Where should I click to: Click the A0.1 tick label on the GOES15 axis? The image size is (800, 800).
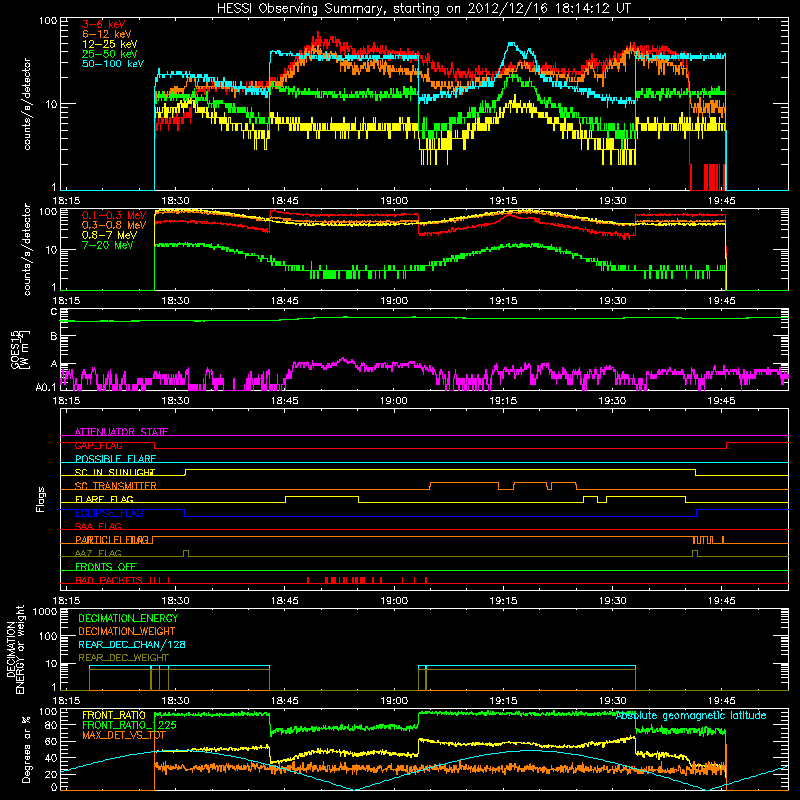pos(46,388)
